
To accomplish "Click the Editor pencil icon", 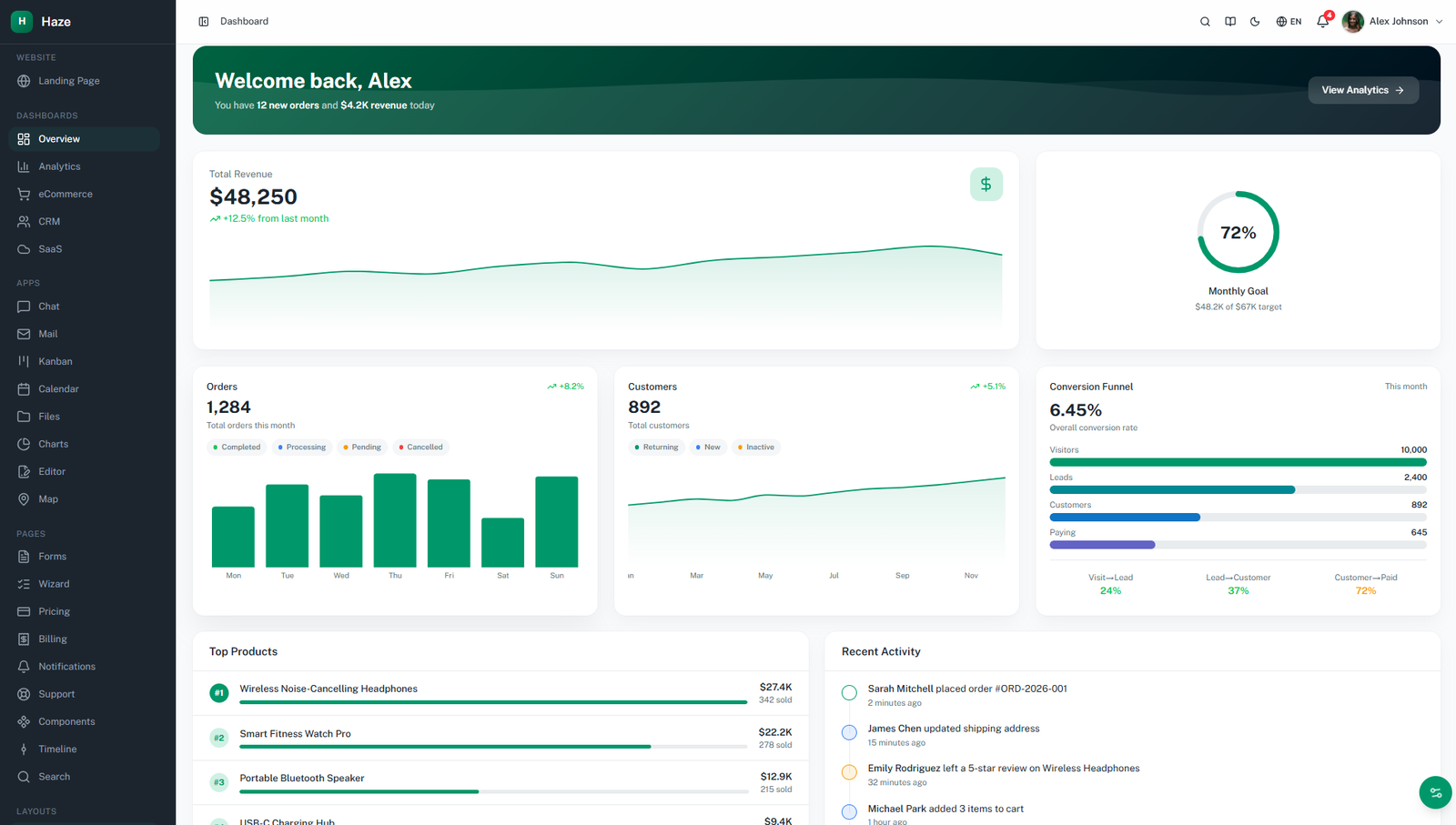I will [x=24, y=471].
